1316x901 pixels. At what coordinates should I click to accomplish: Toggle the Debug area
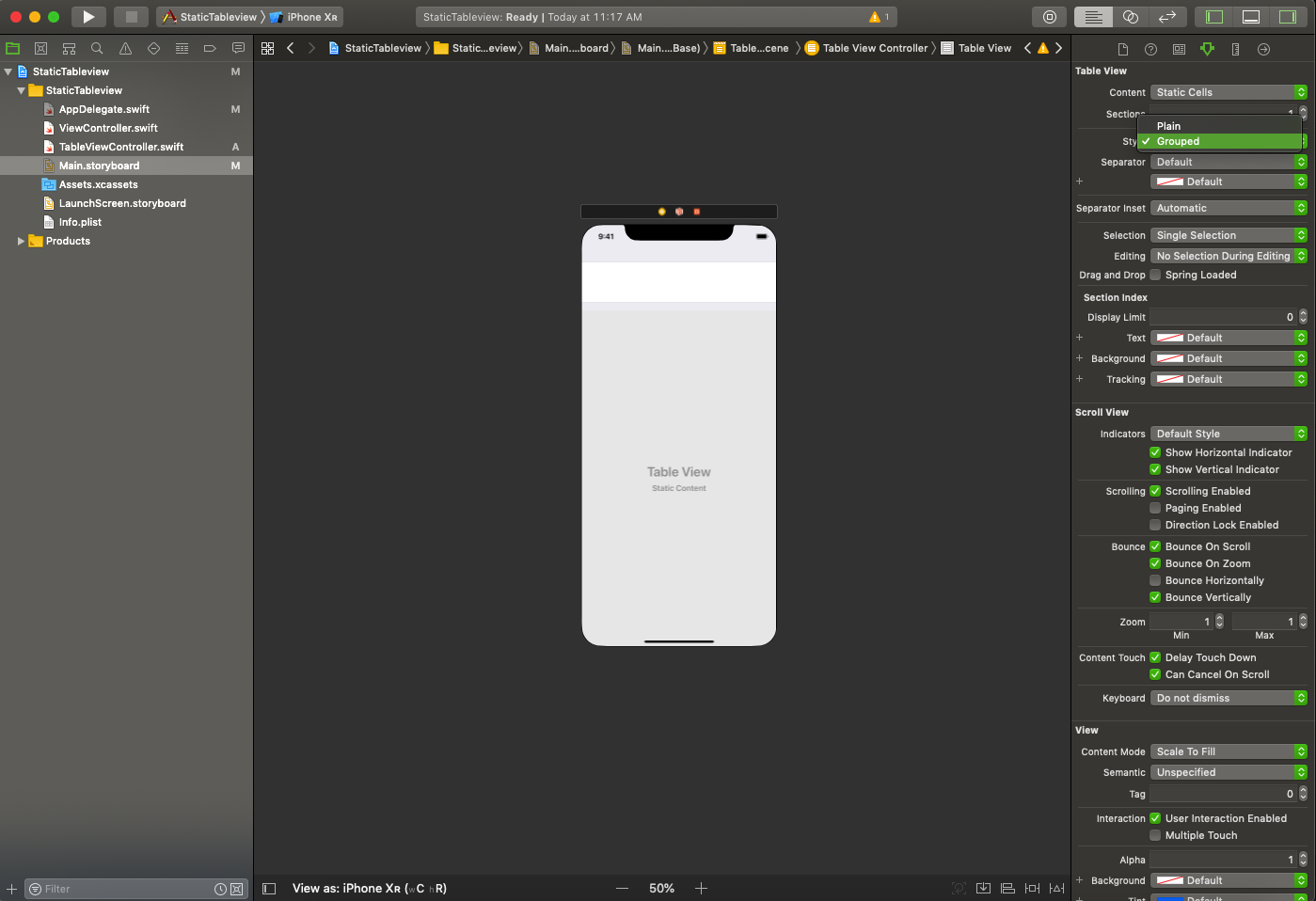click(1251, 17)
